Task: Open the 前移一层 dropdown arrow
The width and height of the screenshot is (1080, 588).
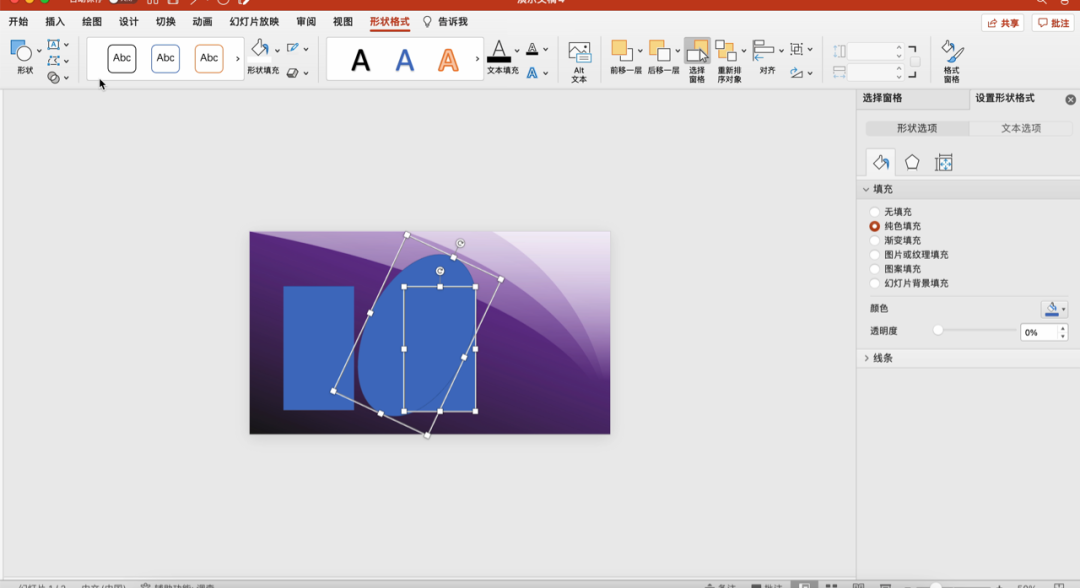Action: [x=639, y=50]
